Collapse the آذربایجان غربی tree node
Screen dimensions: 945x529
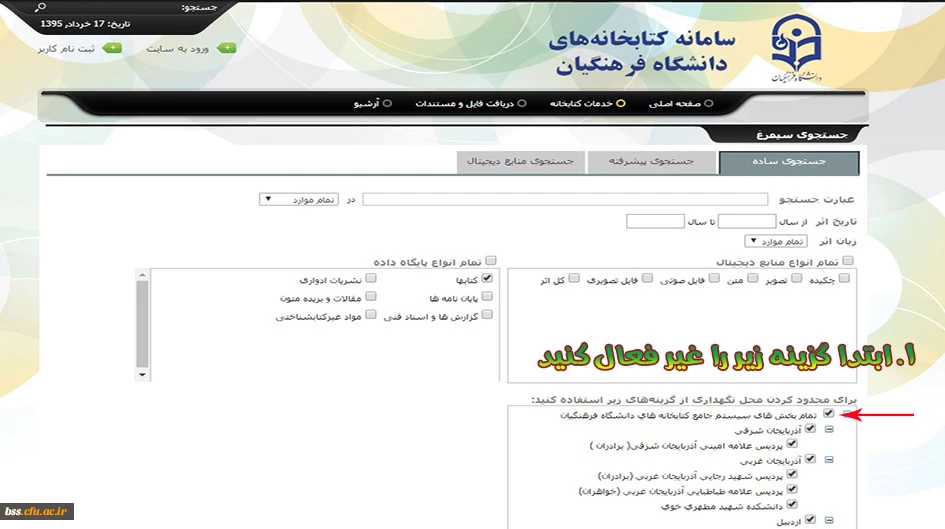click(829, 460)
